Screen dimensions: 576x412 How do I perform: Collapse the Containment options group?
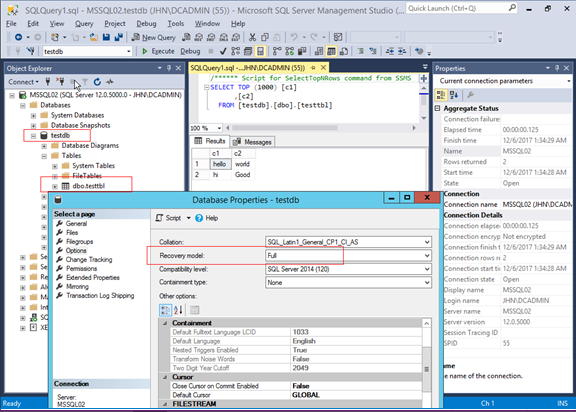click(165, 323)
